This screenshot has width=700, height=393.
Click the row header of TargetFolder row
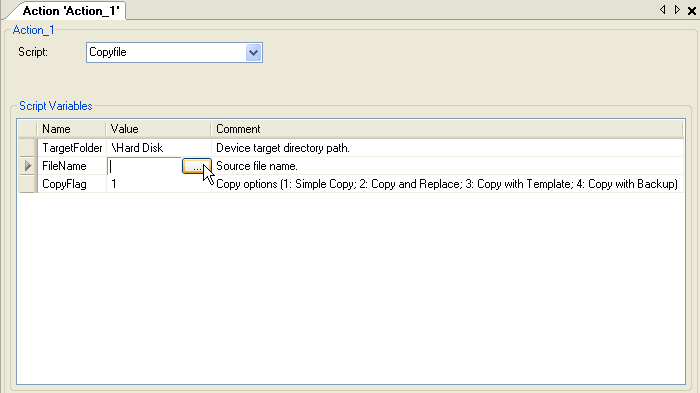pyautogui.click(x=28, y=148)
